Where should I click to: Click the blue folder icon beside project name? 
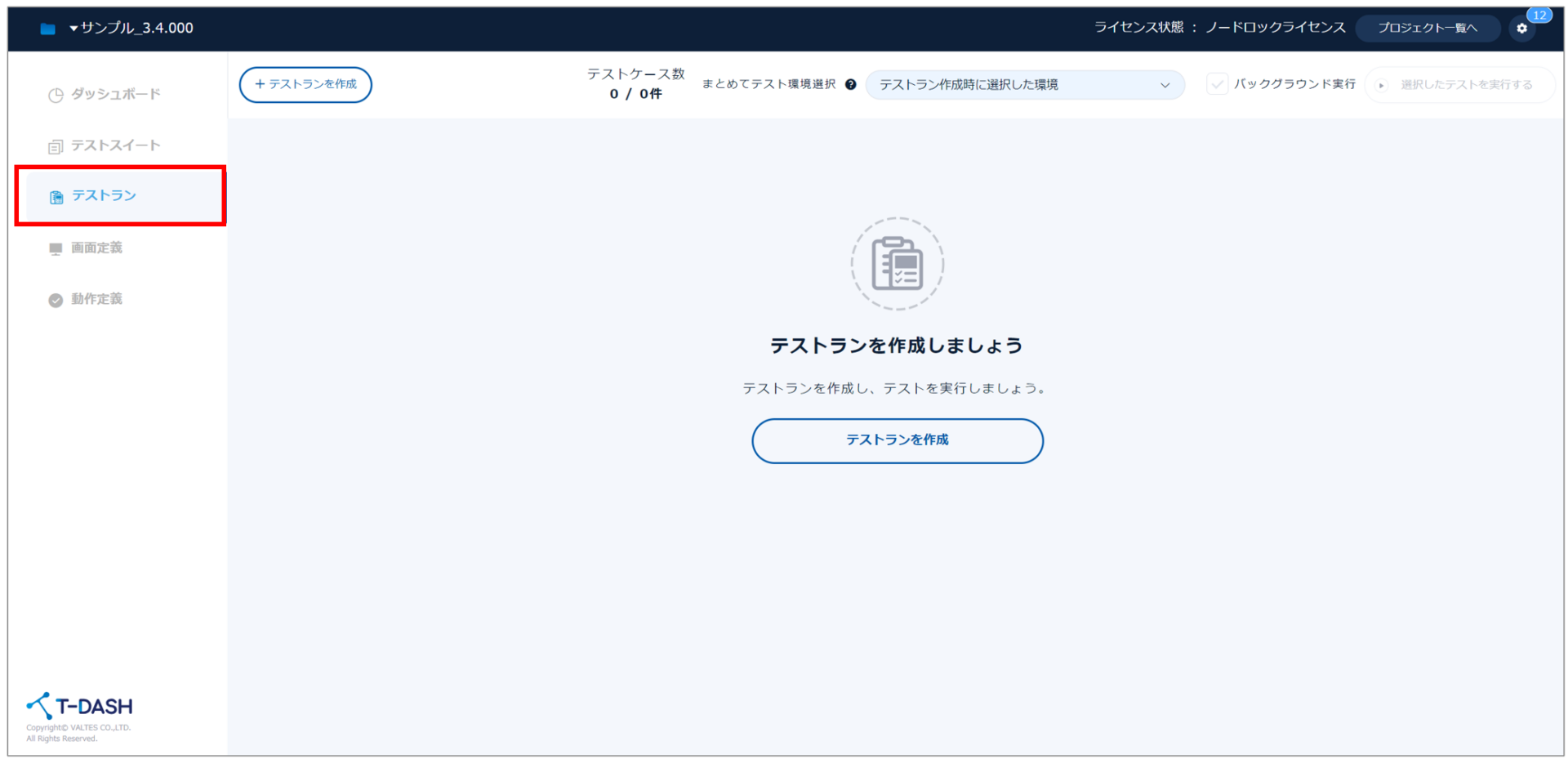[47, 29]
